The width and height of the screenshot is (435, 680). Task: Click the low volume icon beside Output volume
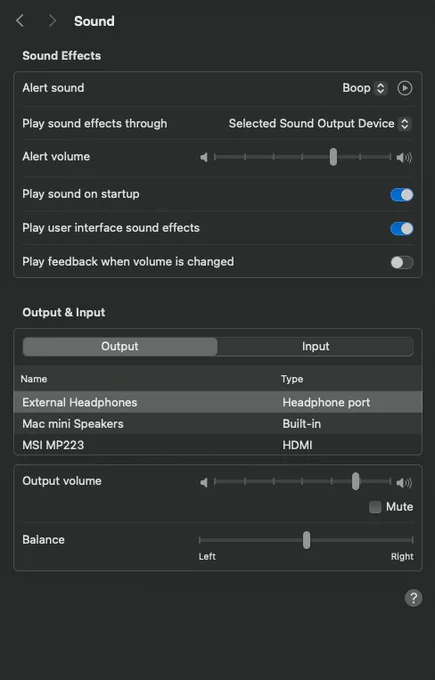pos(204,482)
